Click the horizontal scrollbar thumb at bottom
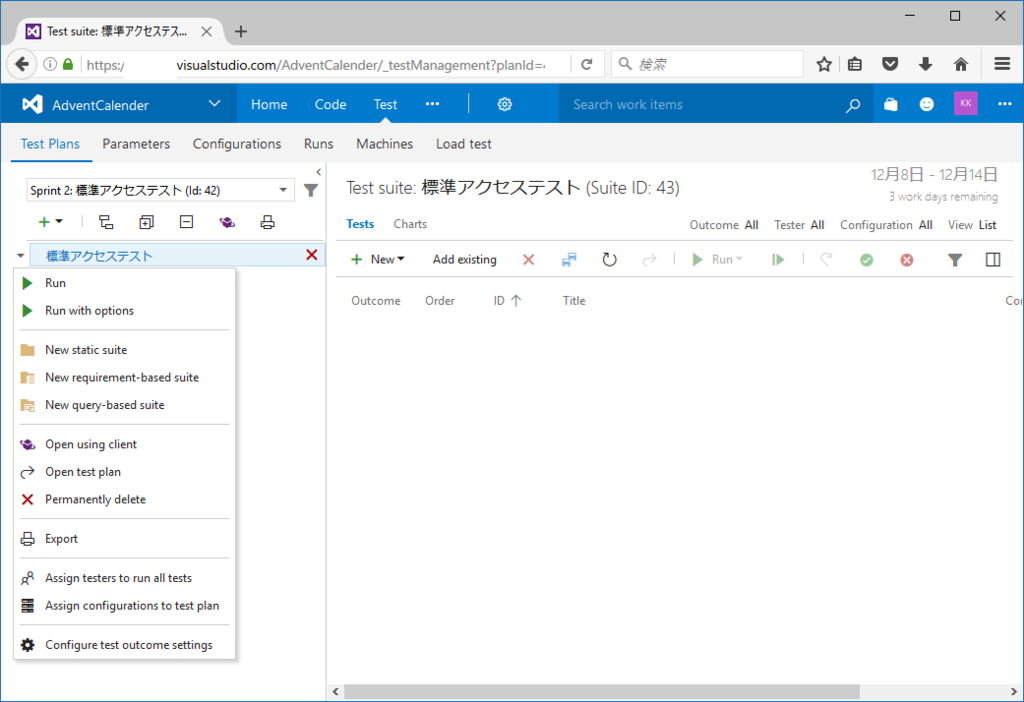This screenshot has width=1024, height=702. tap(601, 692)
